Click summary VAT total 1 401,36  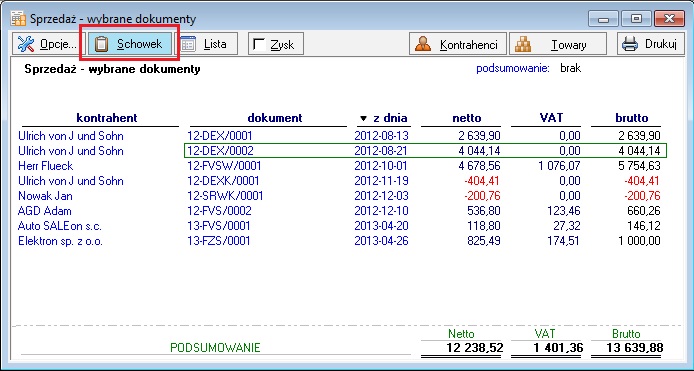[x=558, y=348]
